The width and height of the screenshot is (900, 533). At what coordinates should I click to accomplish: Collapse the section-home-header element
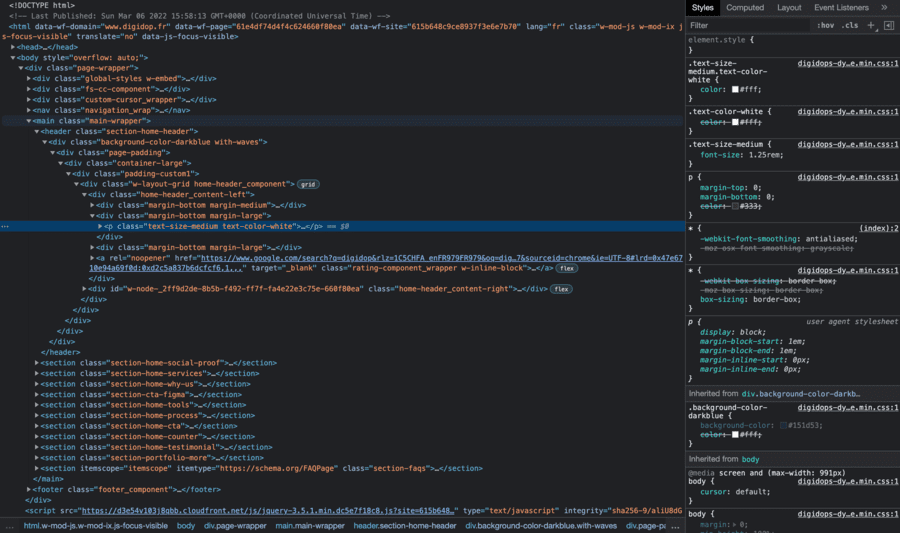tap(37, 131)
